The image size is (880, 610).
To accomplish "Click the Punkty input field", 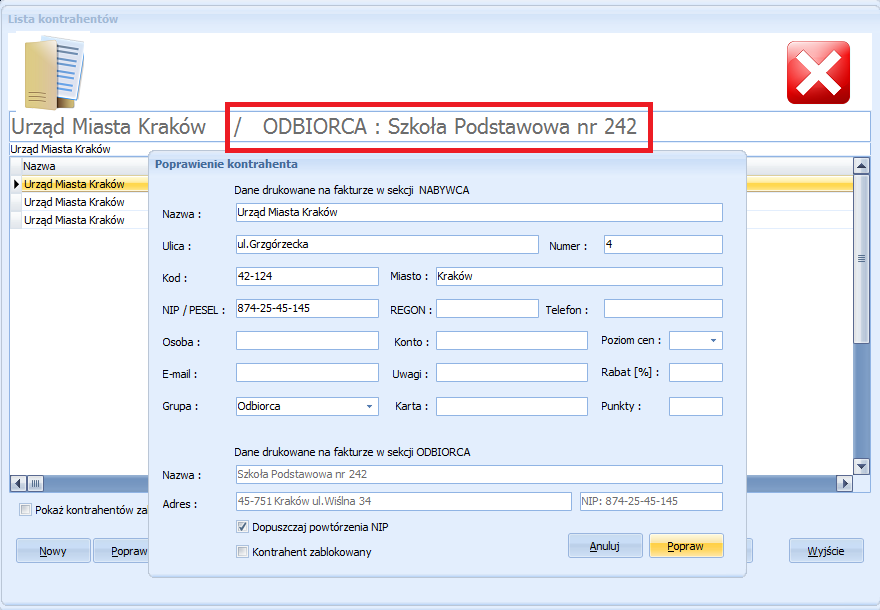I will coord(696,406).
